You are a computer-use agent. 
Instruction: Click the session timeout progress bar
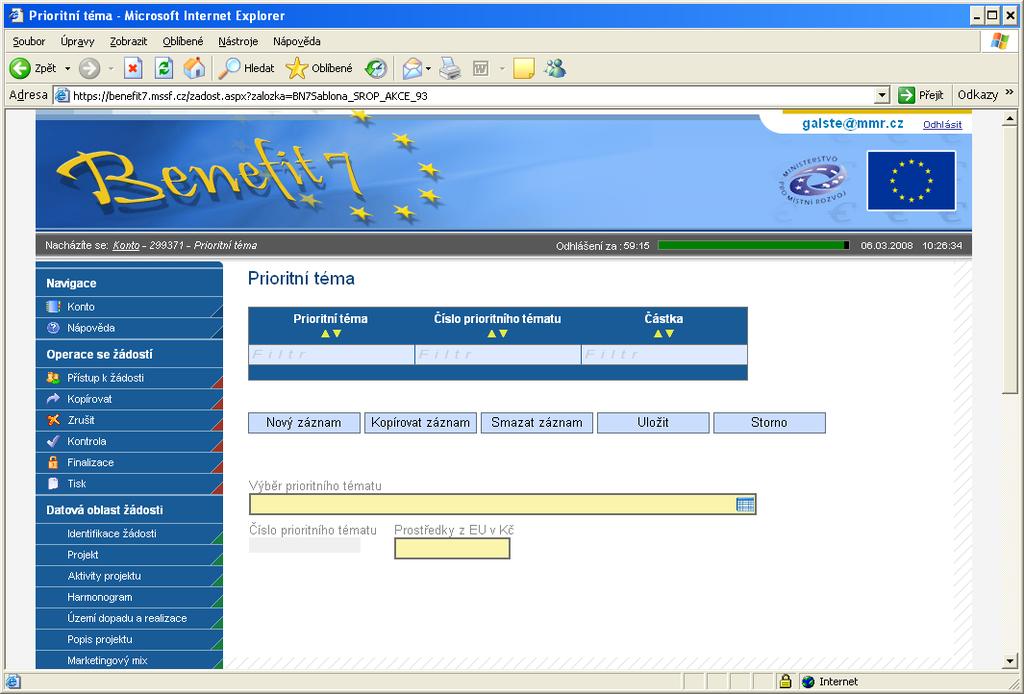(x=754, y=245)
